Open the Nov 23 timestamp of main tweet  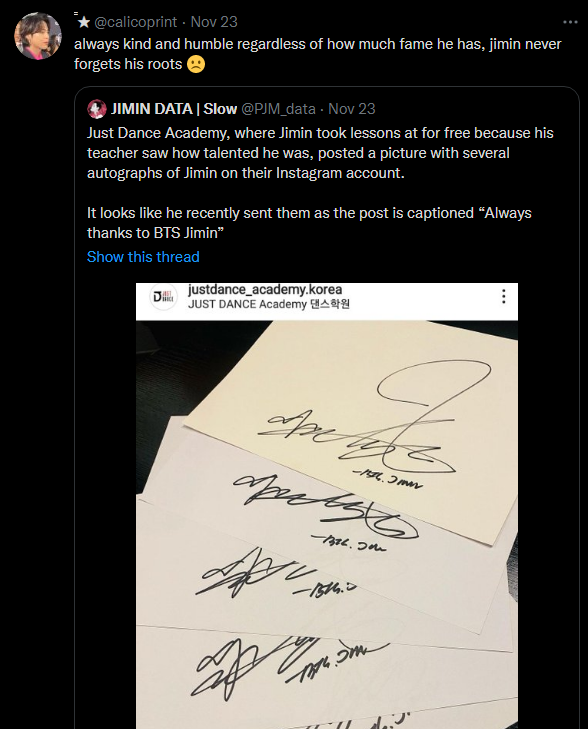coord(214,22)
